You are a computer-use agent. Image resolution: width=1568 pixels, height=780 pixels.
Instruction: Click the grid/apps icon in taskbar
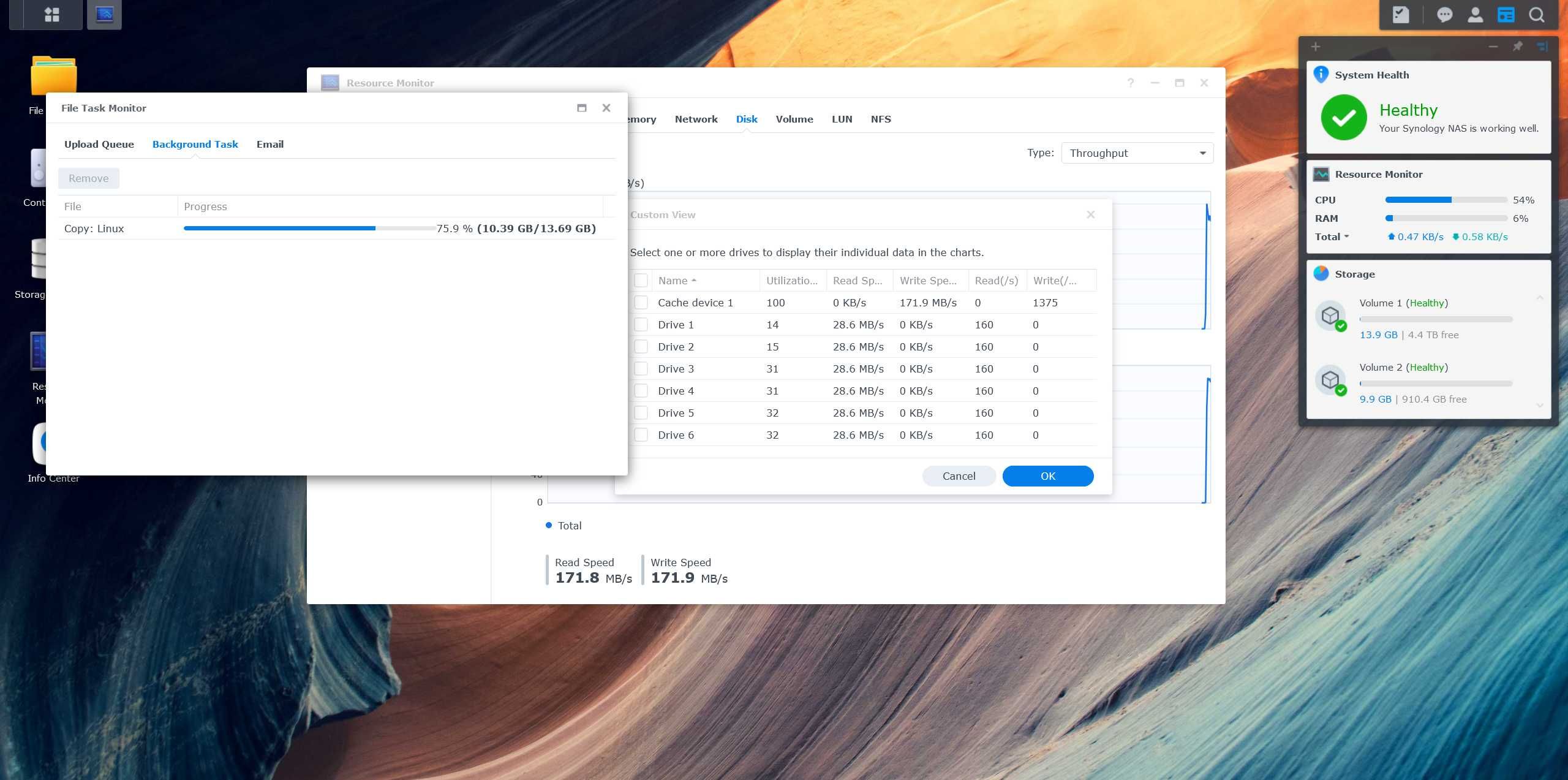[x=50, y=14]
